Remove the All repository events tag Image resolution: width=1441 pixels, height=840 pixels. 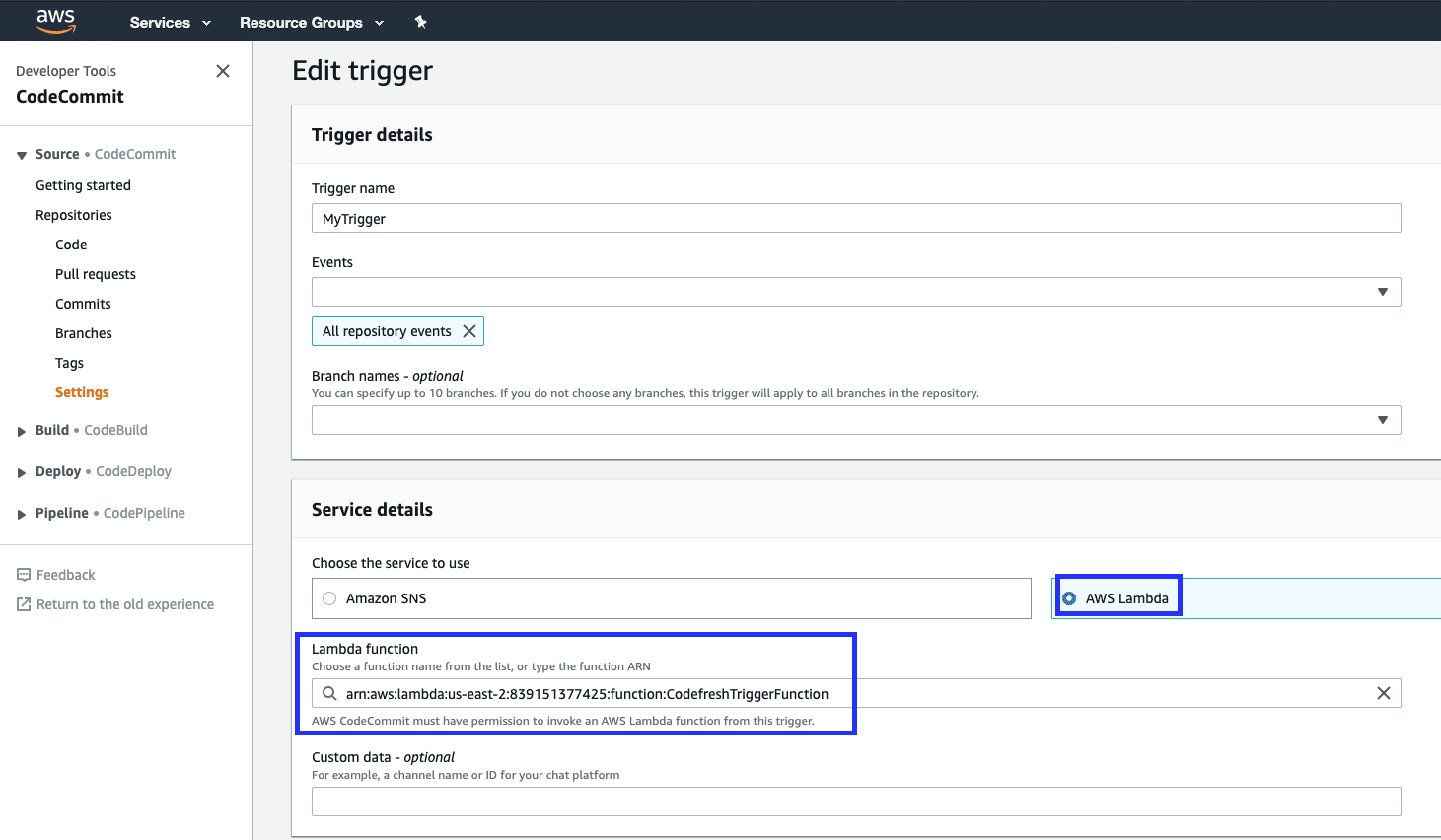(469, 331)
